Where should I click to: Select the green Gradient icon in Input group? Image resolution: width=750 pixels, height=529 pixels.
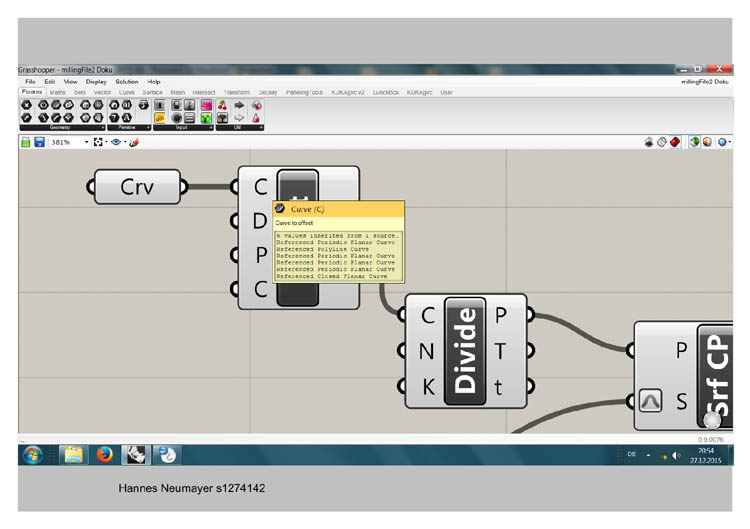point(207,118)
